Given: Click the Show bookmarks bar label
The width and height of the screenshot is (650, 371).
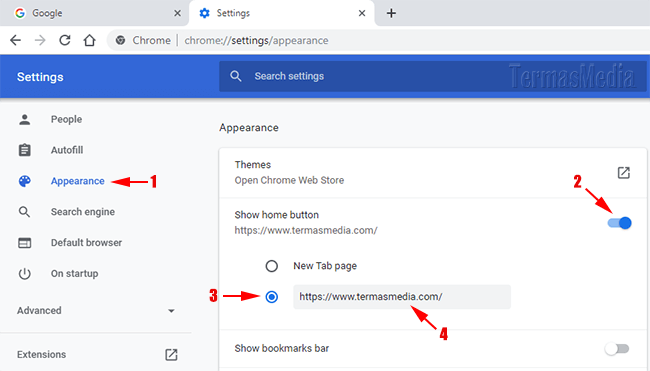Looking at the screenshot, I should [x=282, y=349].
